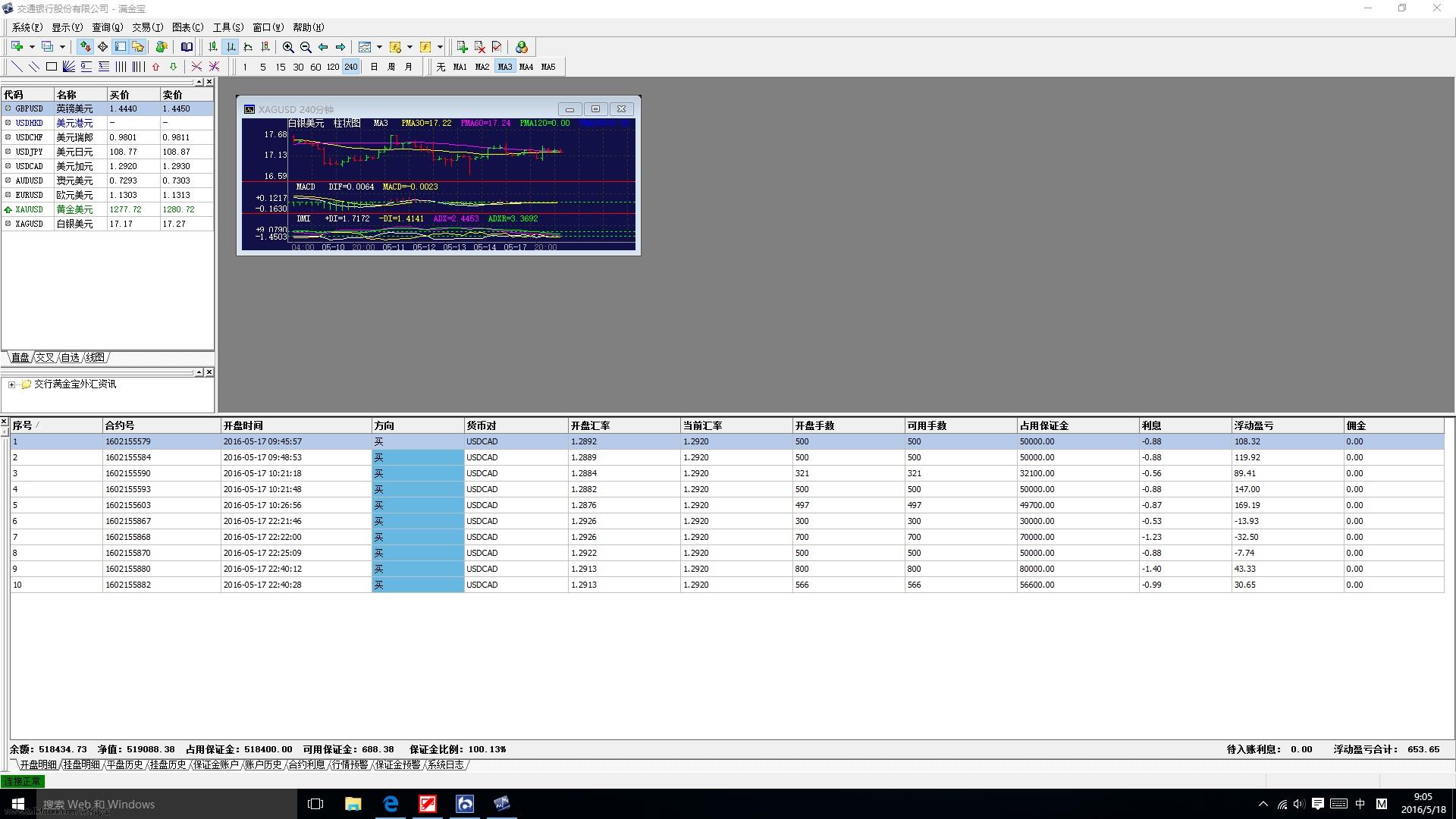Switch to the 自选 tab in quotes panel
Image resolution: width=1456 pixels, height=819 pixels.
pos(70,357)
